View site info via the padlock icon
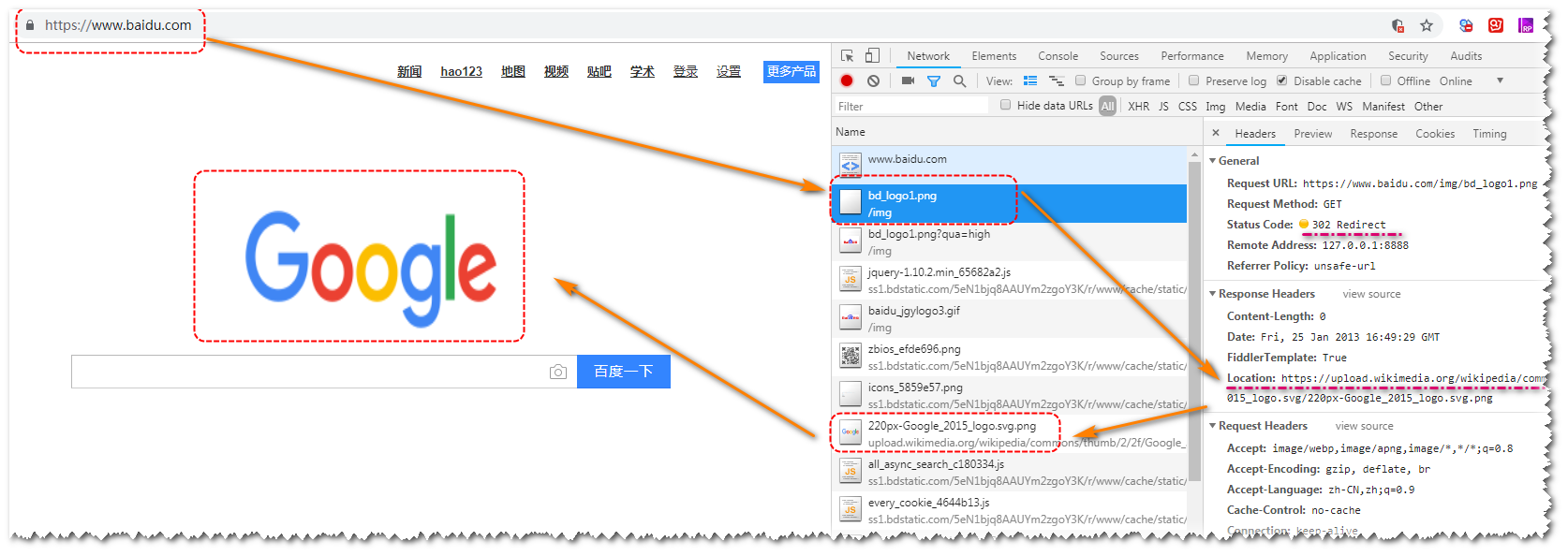Viewport: 1568px width, 556px height. (30, 25)
